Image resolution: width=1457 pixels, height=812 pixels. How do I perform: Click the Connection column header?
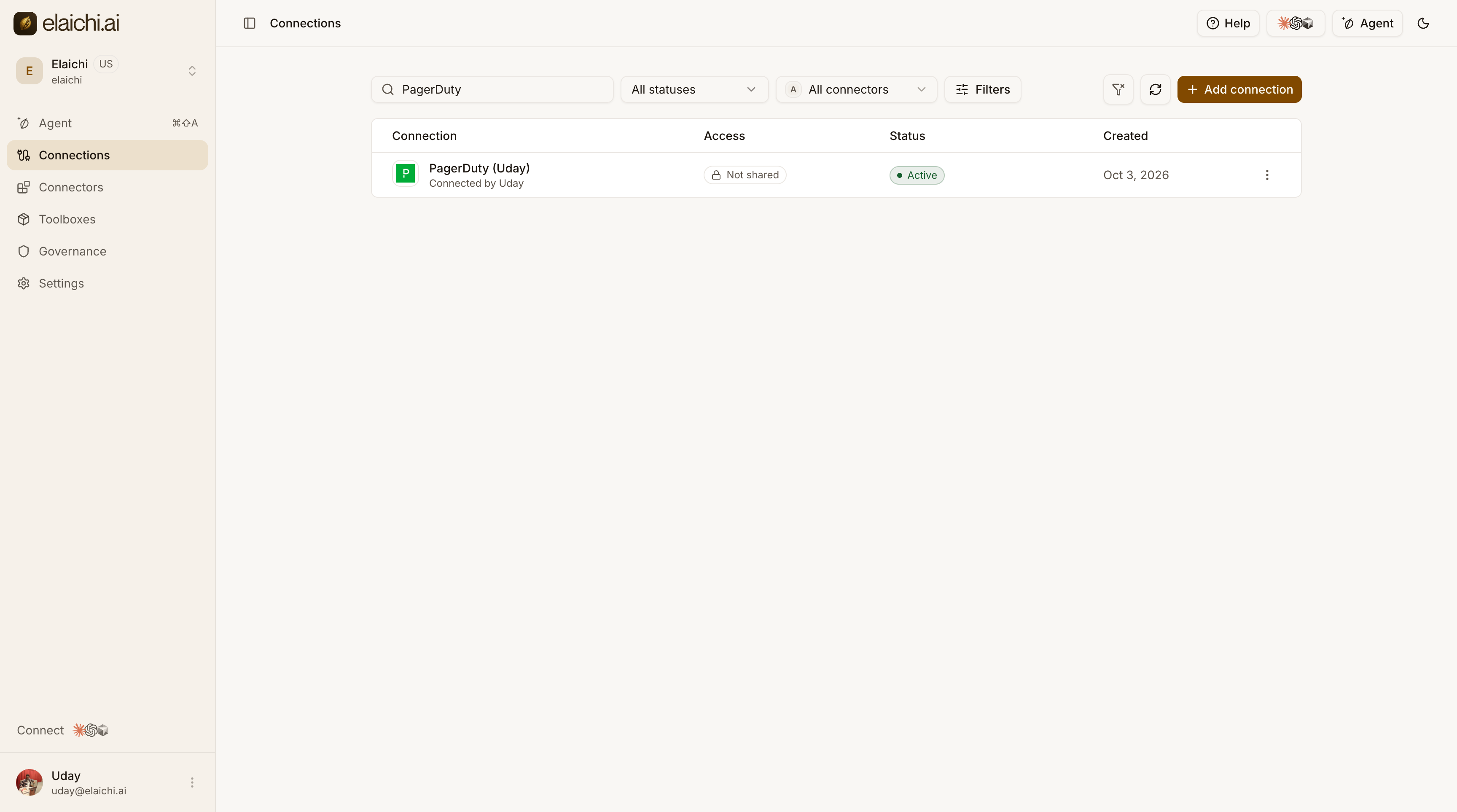424,136
